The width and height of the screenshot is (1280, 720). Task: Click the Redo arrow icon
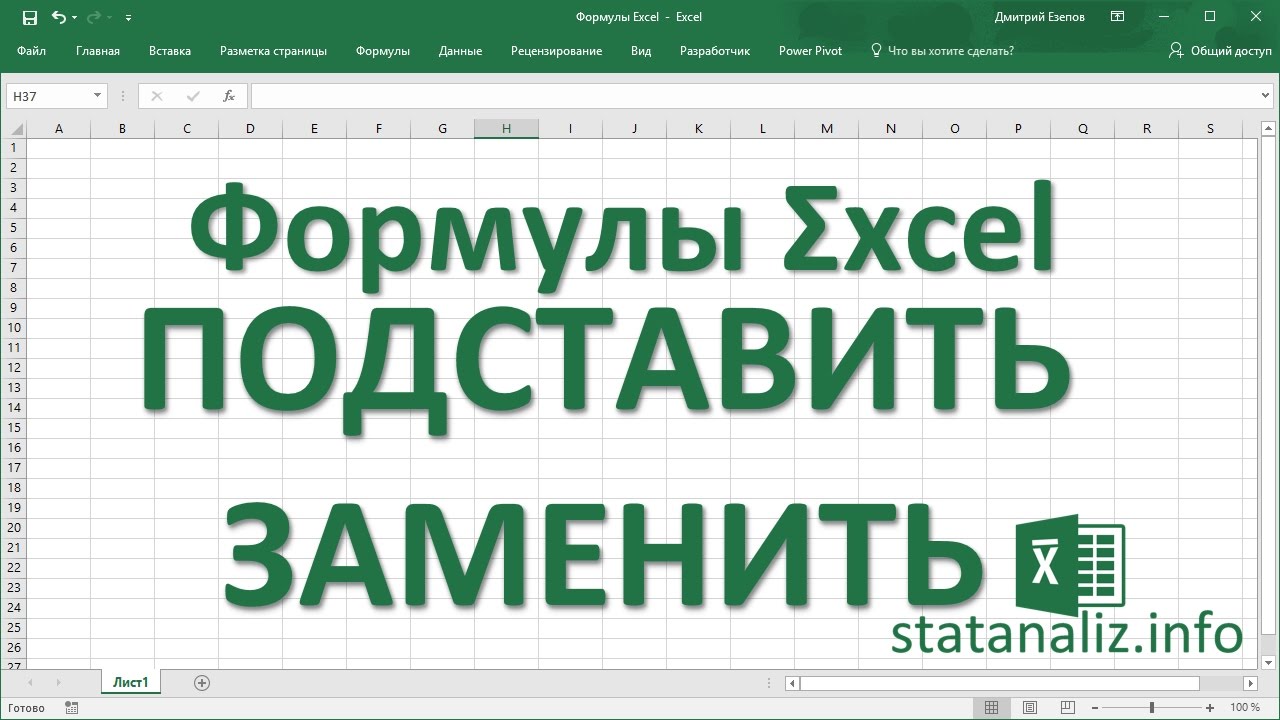click(95, 17)
